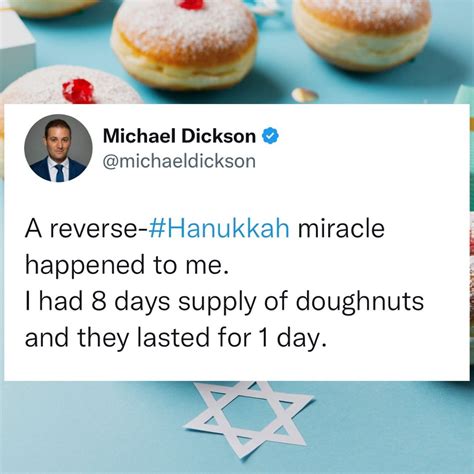Click the teal object at the right edge above the card
This screenshot has height=474, width=474.
(464, 94)
